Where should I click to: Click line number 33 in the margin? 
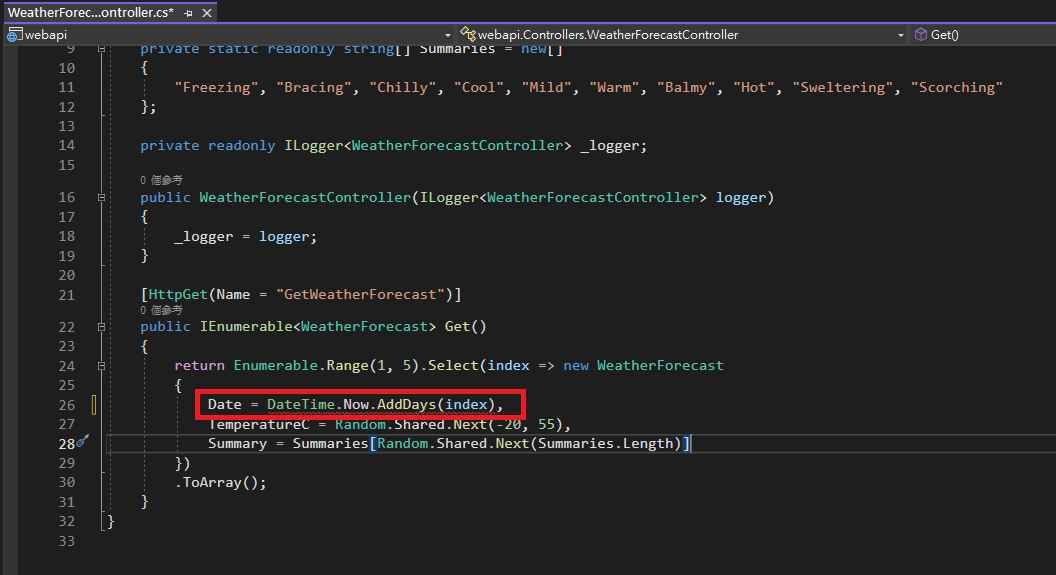coord(66,540)
